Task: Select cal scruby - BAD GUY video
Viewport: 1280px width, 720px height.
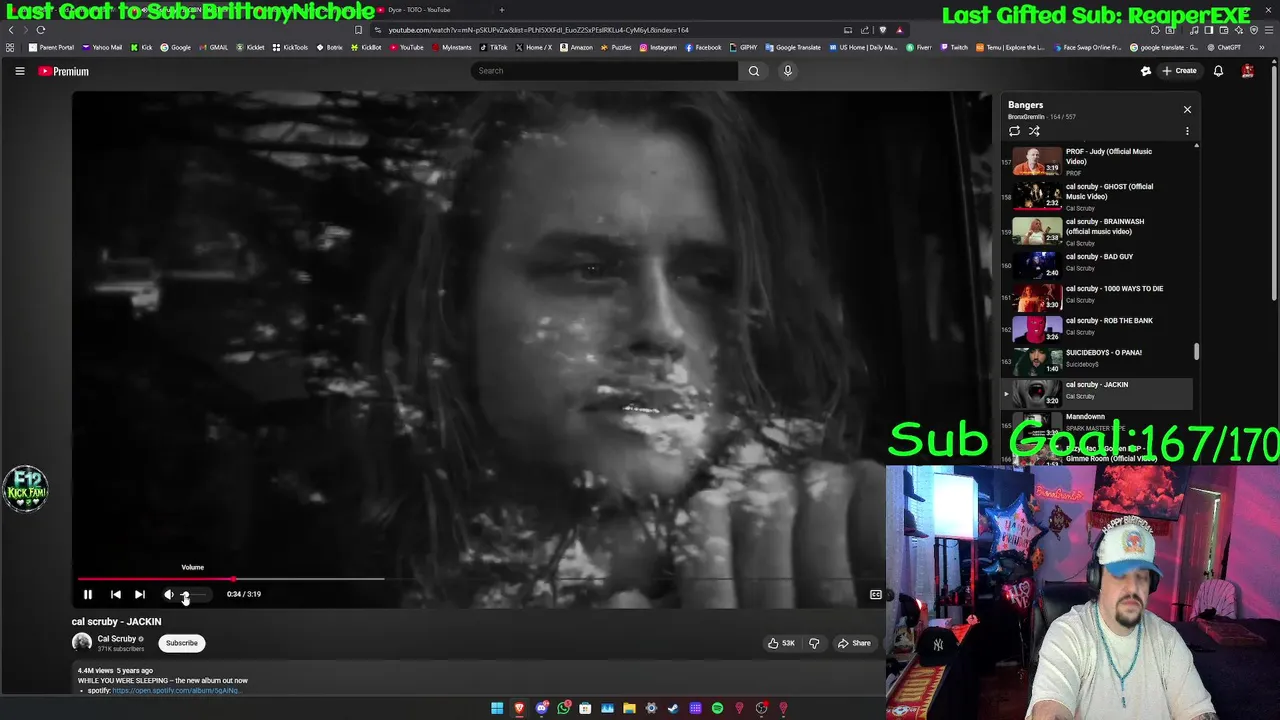Action: click(x=1097, y=264)
